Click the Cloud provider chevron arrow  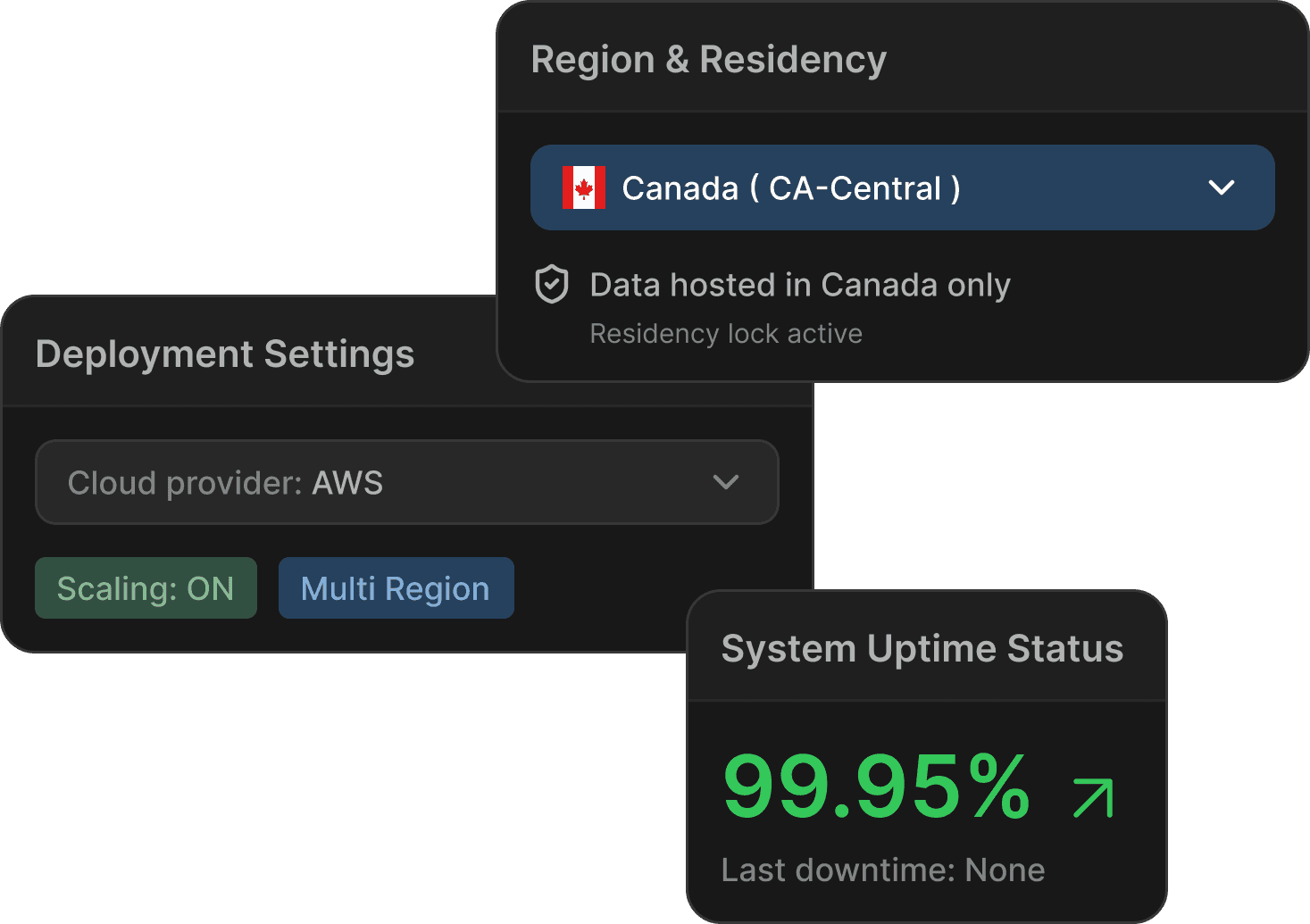726,482
